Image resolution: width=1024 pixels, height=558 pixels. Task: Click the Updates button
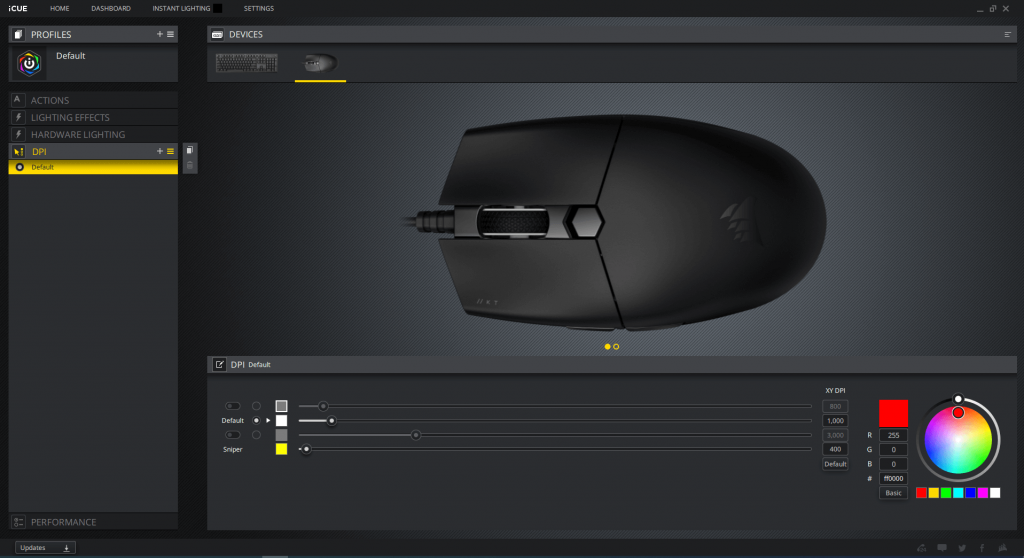pyautogui.click(x=45, y=548)
